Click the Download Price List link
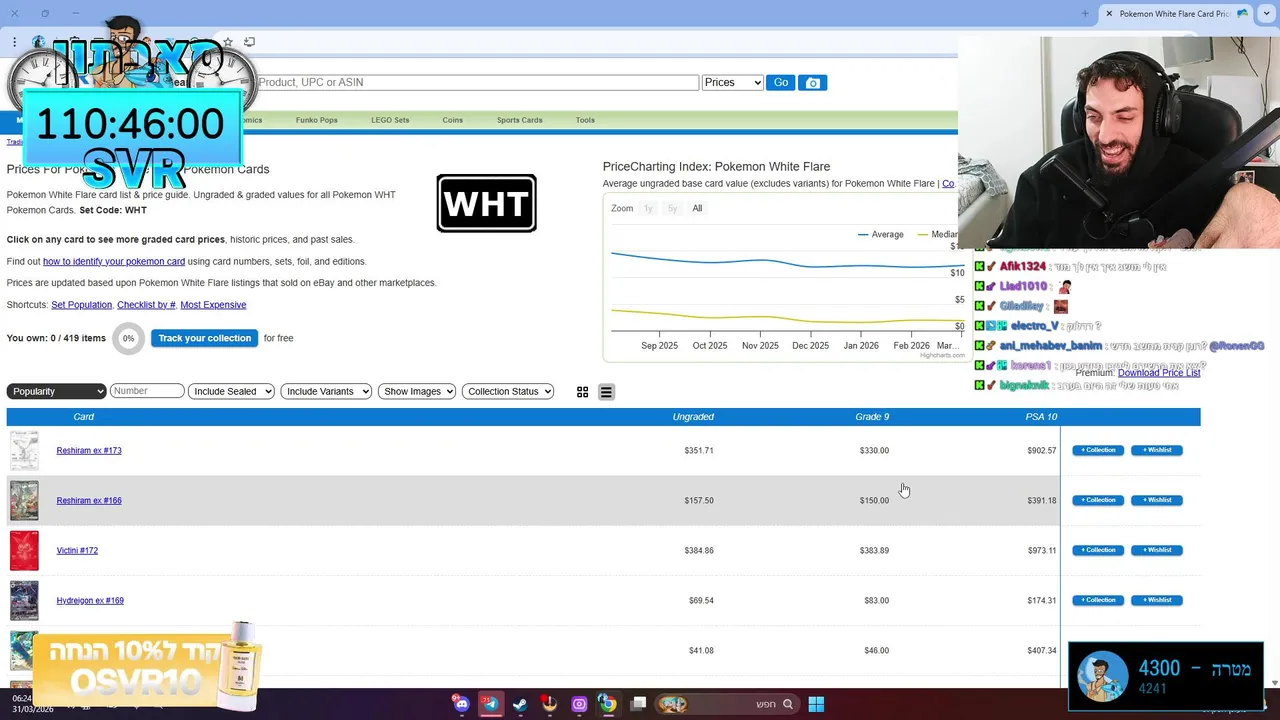This screenshot has width=1280, height=720. [x=1159, y=373]
